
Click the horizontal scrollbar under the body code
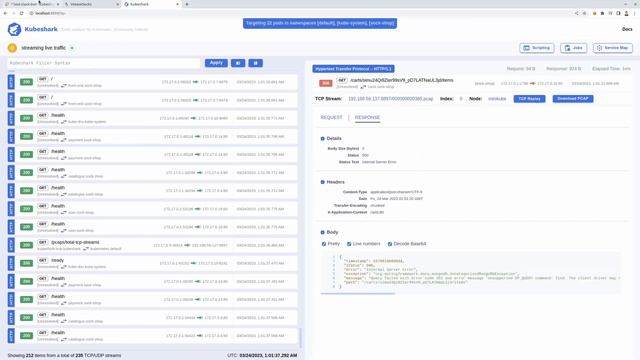(358, 293)
